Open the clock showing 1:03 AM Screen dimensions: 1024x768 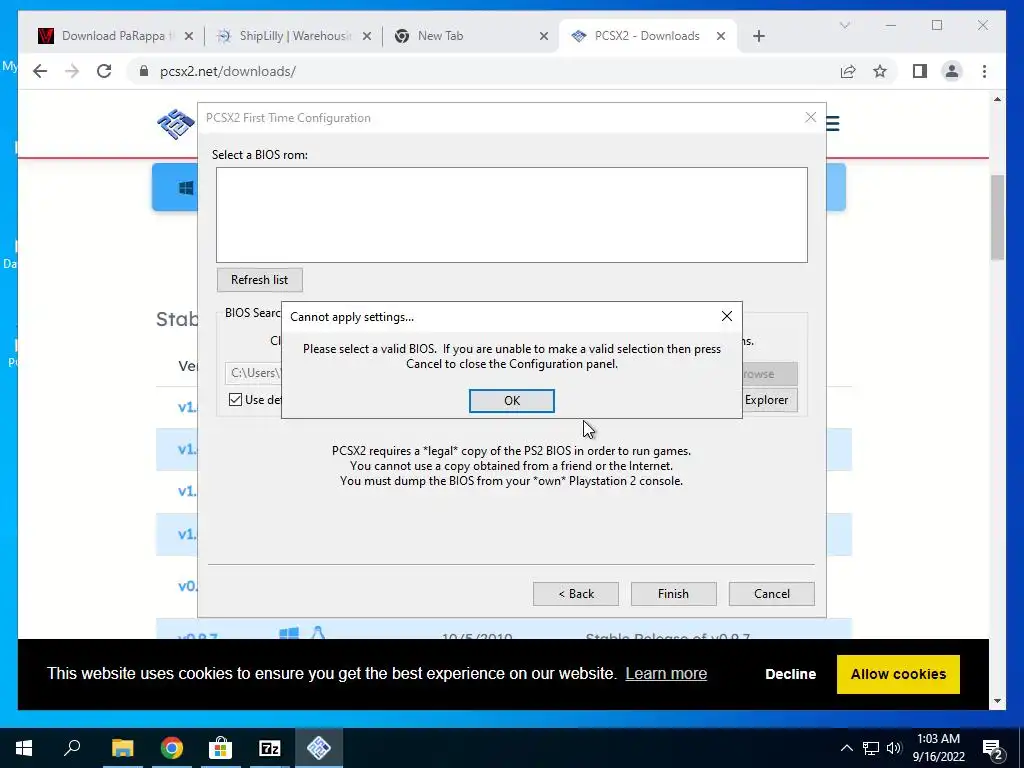click(x=938, y=748)
